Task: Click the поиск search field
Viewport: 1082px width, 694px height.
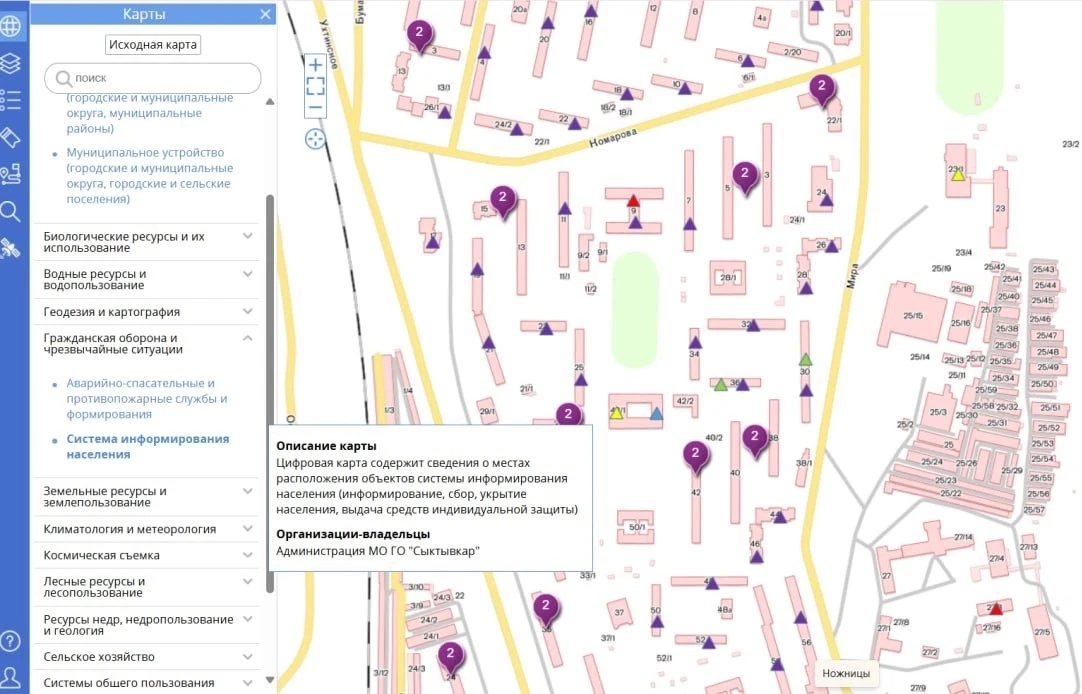Action: [153, 78]
